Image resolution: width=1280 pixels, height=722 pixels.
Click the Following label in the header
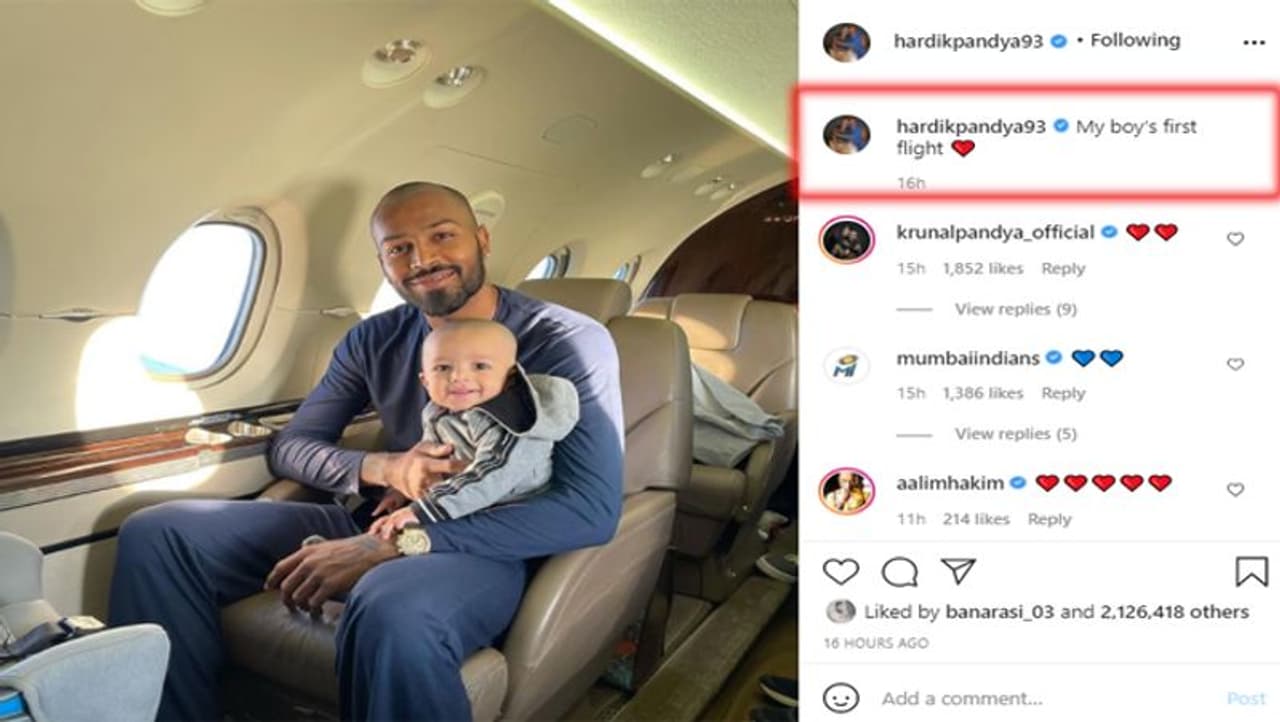(x=1135, y=40)
